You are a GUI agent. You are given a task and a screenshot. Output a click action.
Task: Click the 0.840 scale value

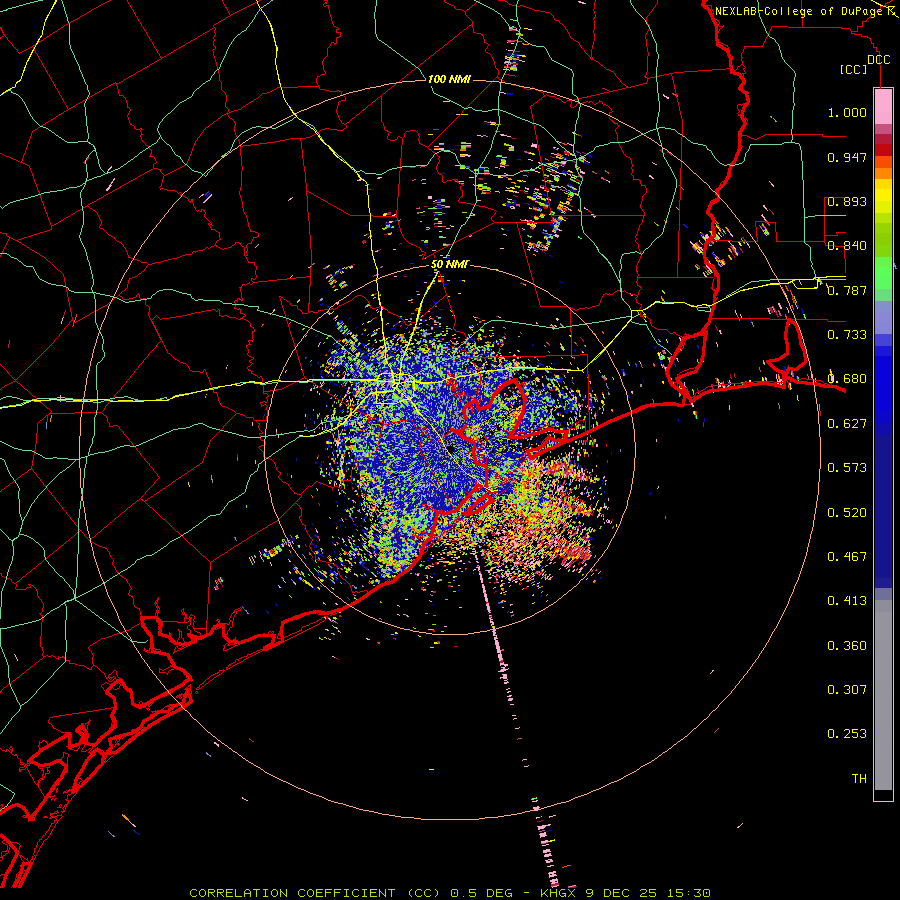[x=847, y=246]
